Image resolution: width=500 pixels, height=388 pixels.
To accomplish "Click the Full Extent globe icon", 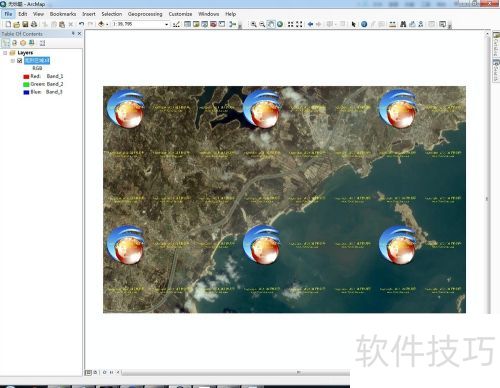I will pyautogui.click(x=280, y=24).
